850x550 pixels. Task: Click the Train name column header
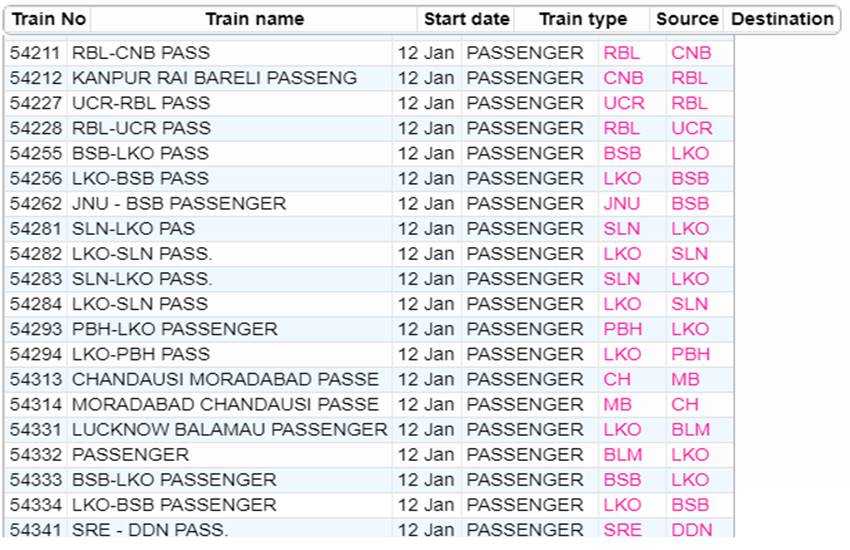252,19
